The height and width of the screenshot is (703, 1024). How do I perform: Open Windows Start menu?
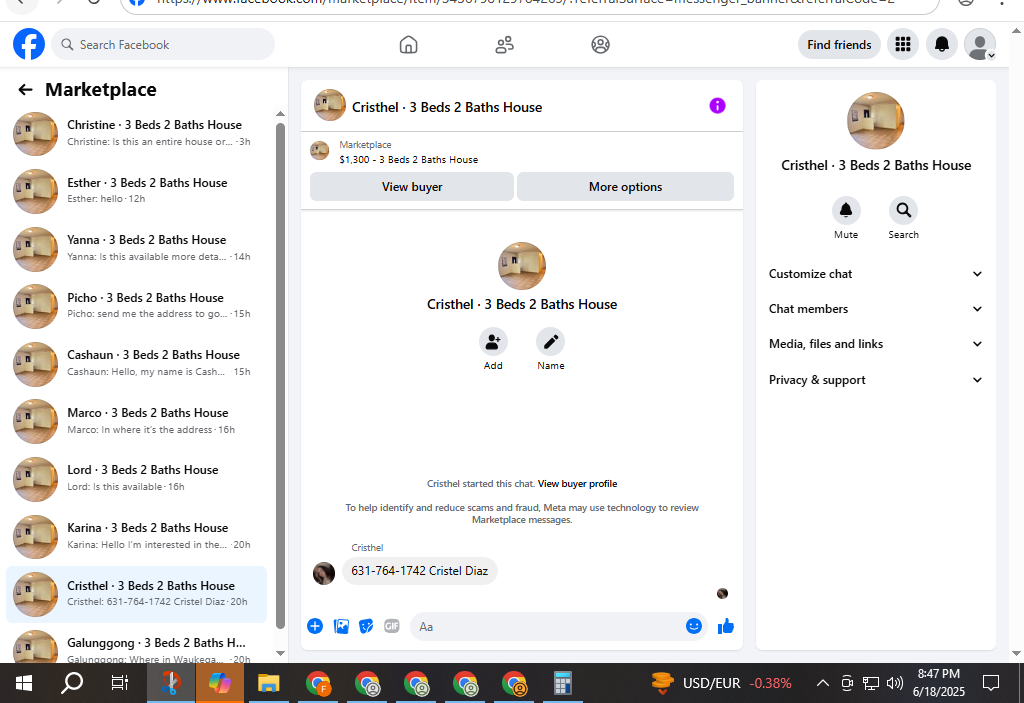point(24,683)
